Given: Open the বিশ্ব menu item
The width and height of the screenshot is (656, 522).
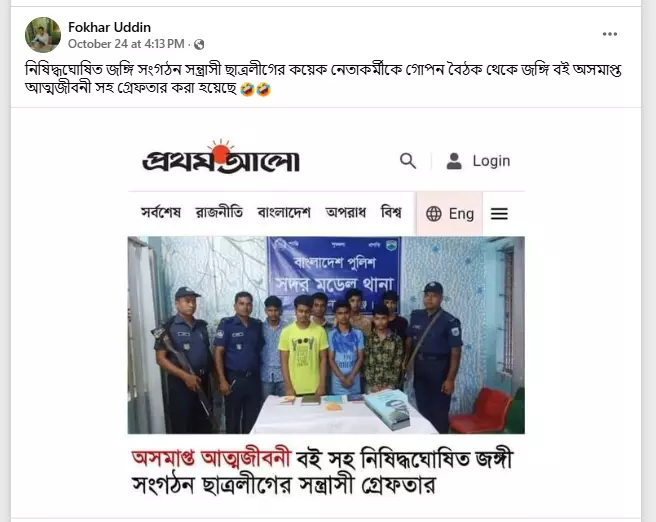Looking at the screenshot, I should [391, 212].
